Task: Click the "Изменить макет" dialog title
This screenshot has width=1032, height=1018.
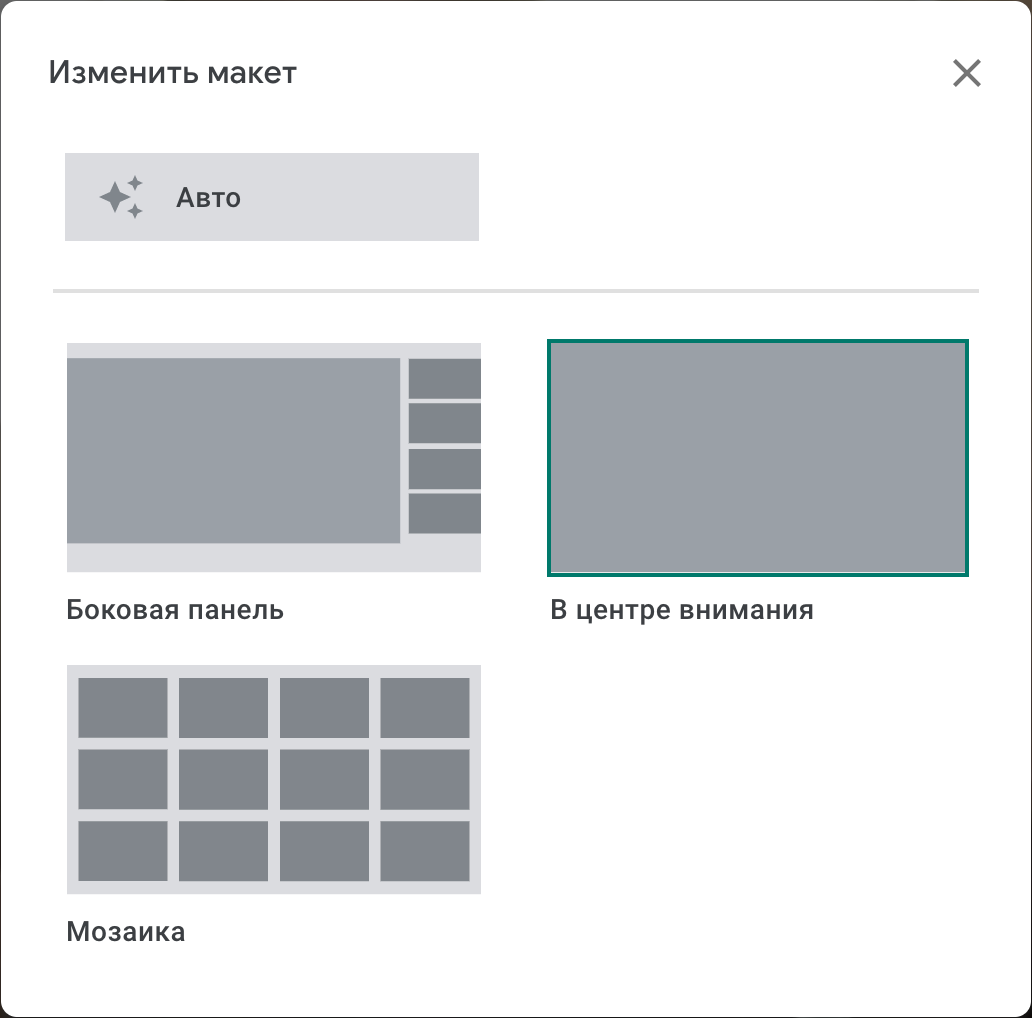Action: point(172,73)
